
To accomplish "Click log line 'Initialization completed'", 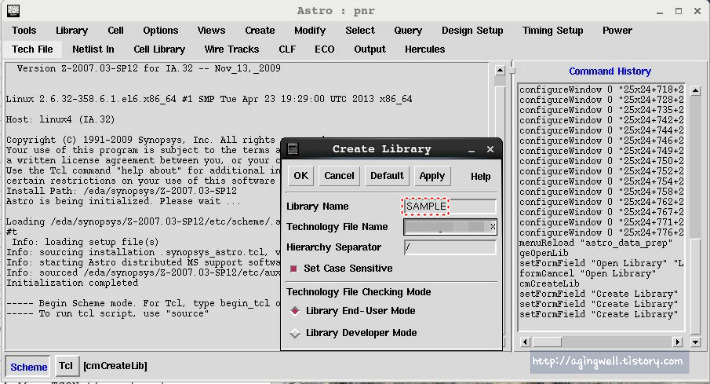I will tap(72, 283).
